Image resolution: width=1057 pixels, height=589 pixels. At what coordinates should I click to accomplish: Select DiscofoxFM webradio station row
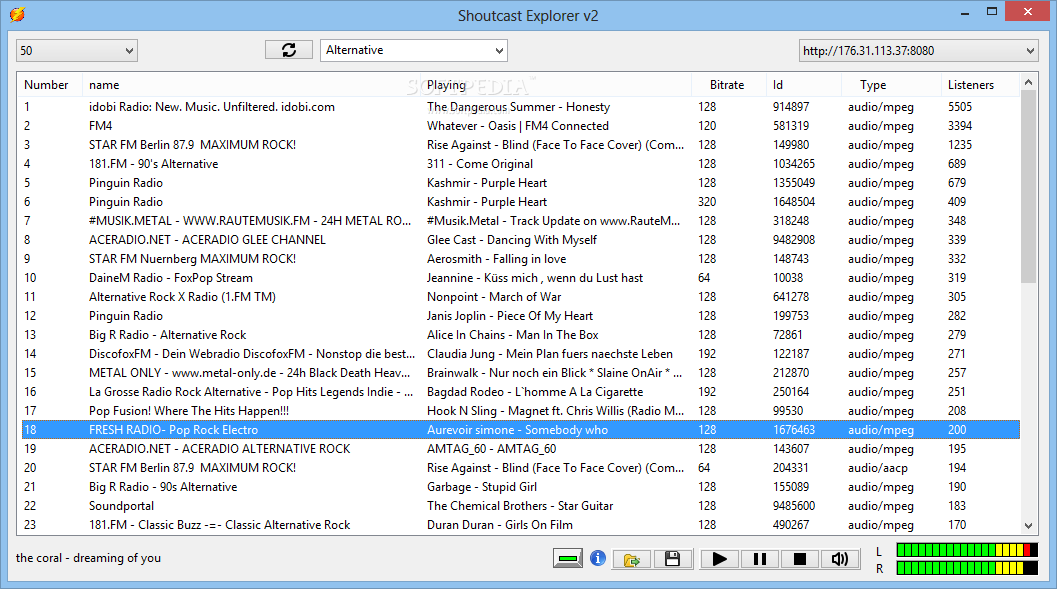pyautogui.click(x=520, y=354)
